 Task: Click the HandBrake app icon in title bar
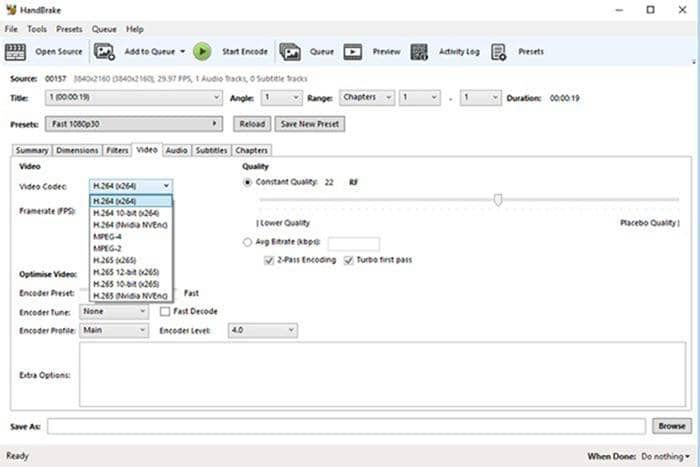pyautogui.click(x=11, y=9)
